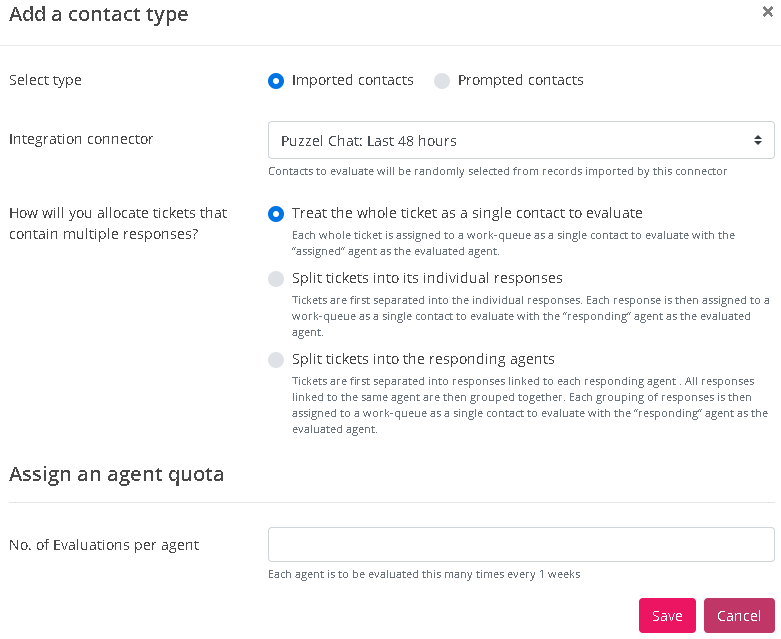The height and width of the screenshot is (639, 781).
Task: Click the Prompted contacts label text
Action: [520, 80]
